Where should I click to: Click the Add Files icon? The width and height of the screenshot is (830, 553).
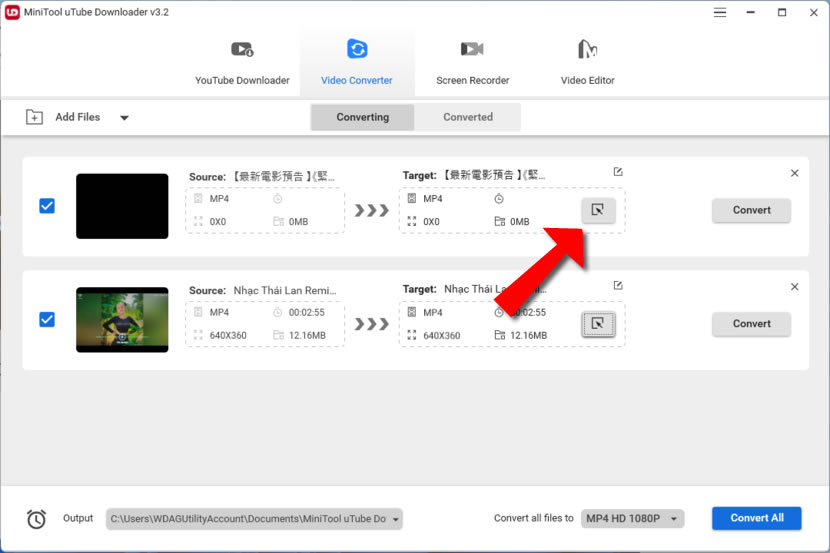34,117
